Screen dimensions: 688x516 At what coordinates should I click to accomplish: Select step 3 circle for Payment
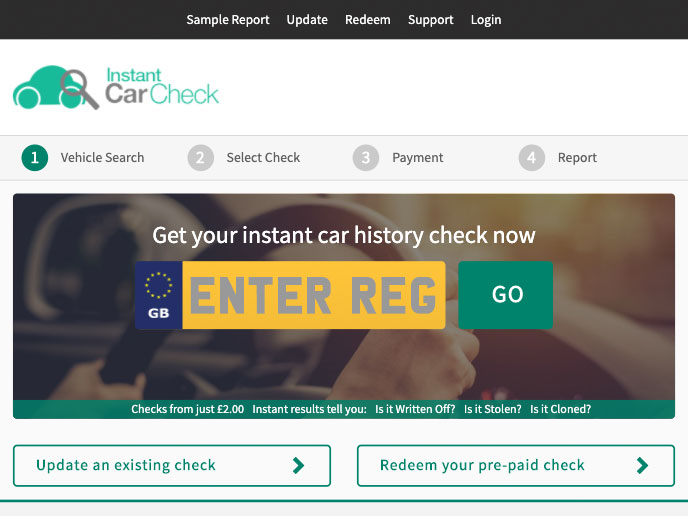click(366, 158)
